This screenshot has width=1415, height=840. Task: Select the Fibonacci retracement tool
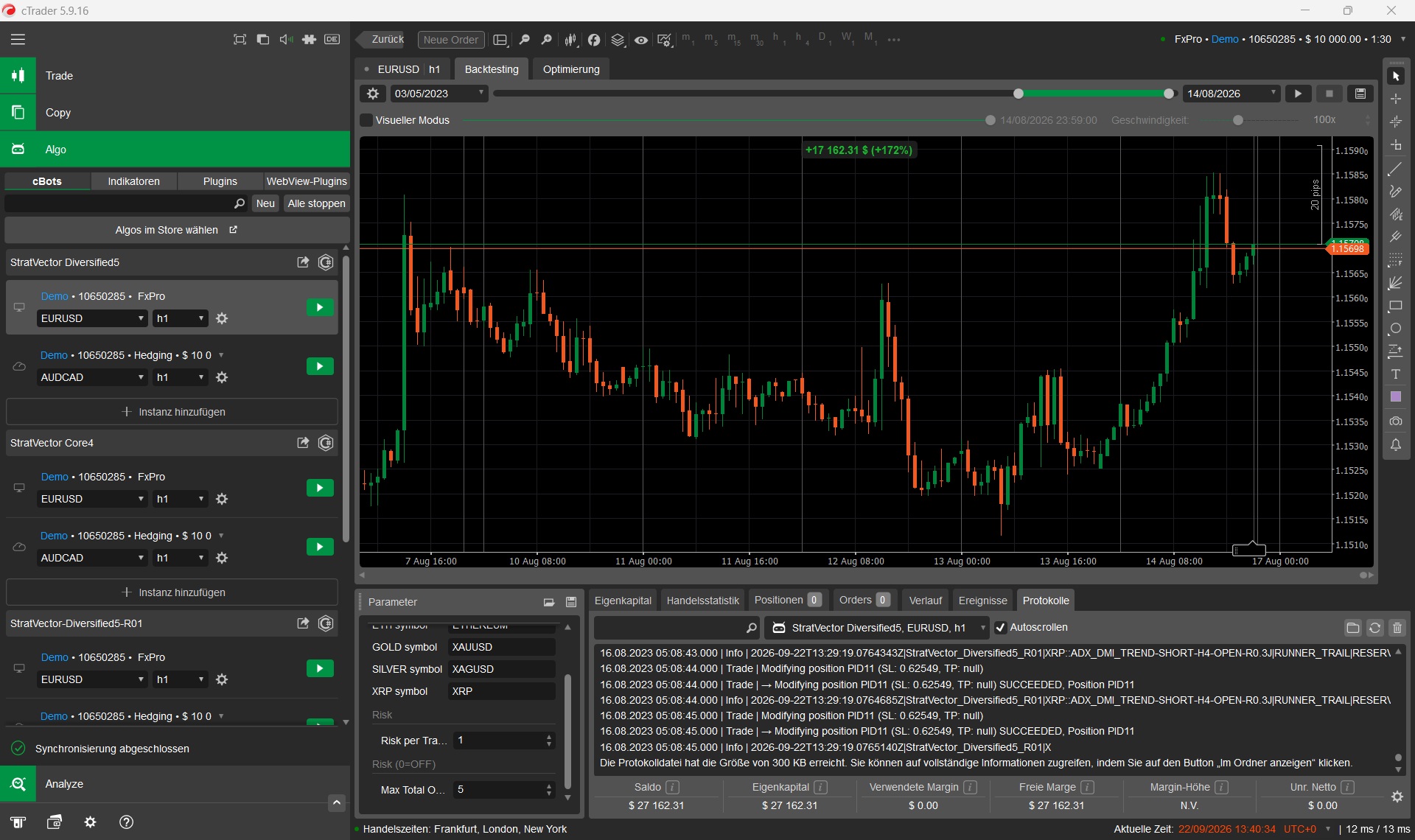click(1395, 260)
